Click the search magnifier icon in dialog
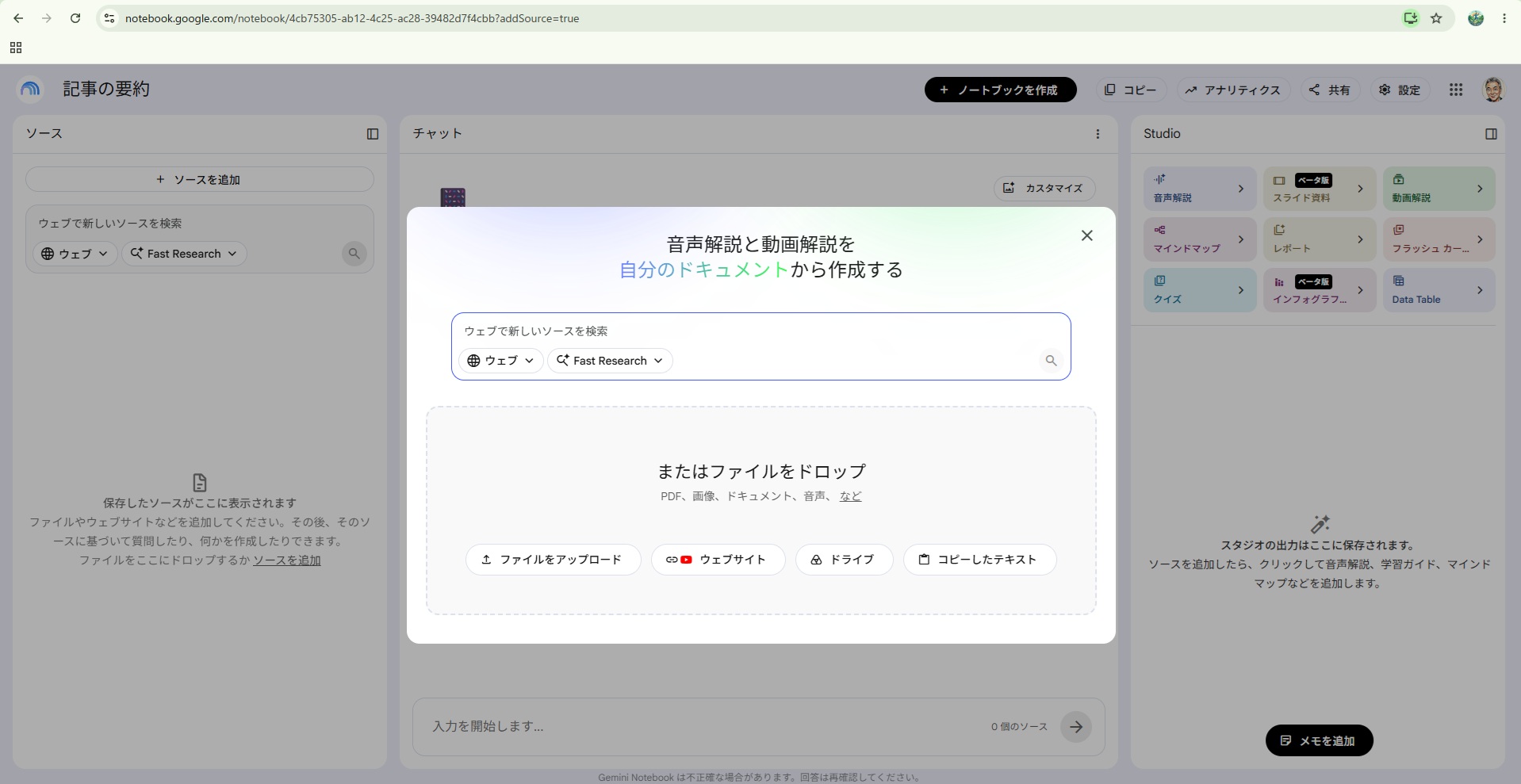 [x=1051, y=361]
